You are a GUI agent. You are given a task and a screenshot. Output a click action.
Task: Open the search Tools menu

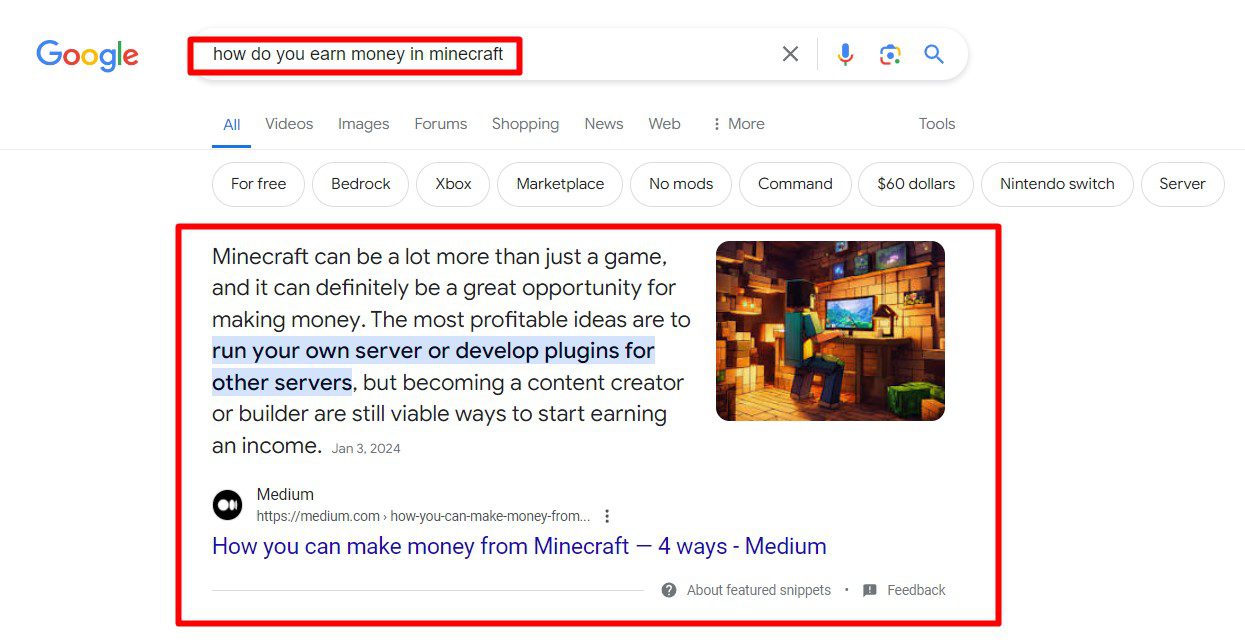coord(937,124)
